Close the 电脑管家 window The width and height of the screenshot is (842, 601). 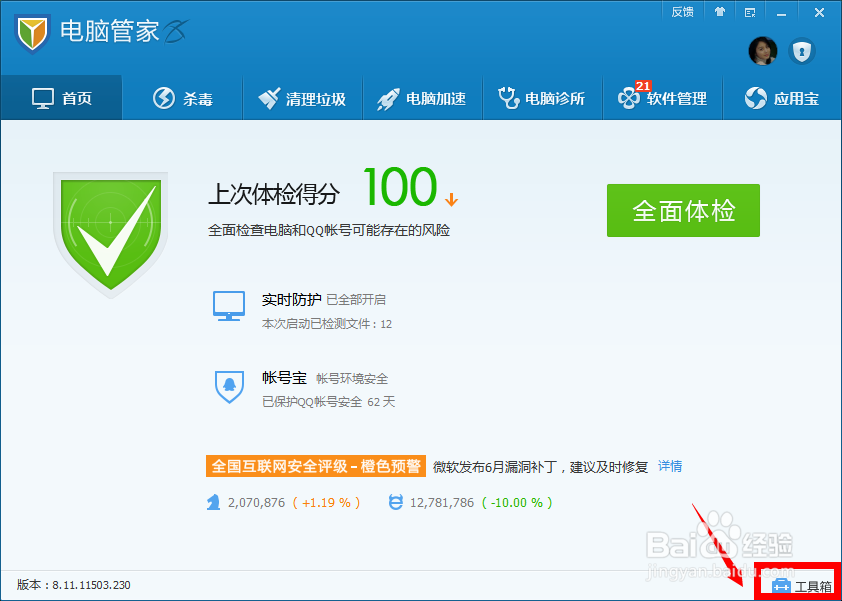819,12
